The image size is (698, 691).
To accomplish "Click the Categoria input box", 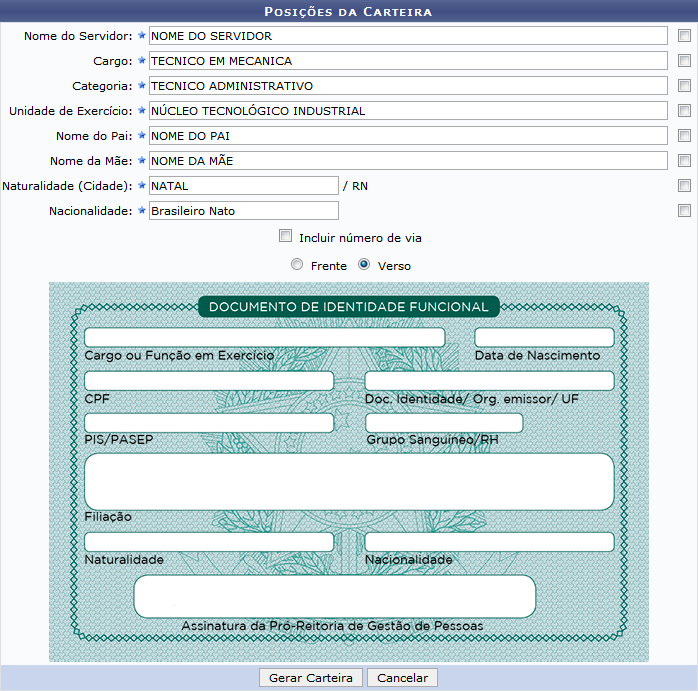I will tap(407, 86).
